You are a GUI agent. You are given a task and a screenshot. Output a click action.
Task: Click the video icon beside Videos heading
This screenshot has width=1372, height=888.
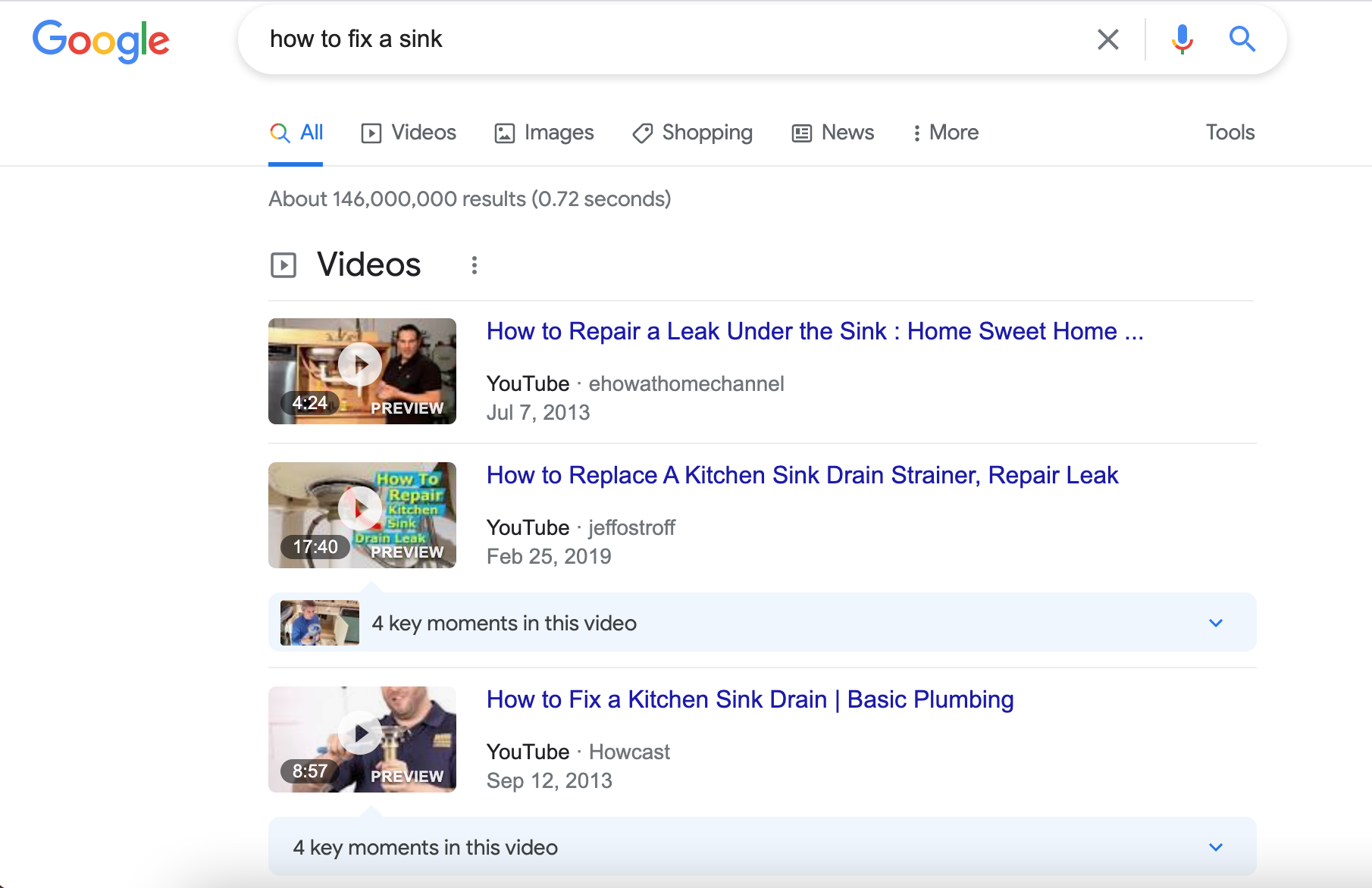click(283, 265)
